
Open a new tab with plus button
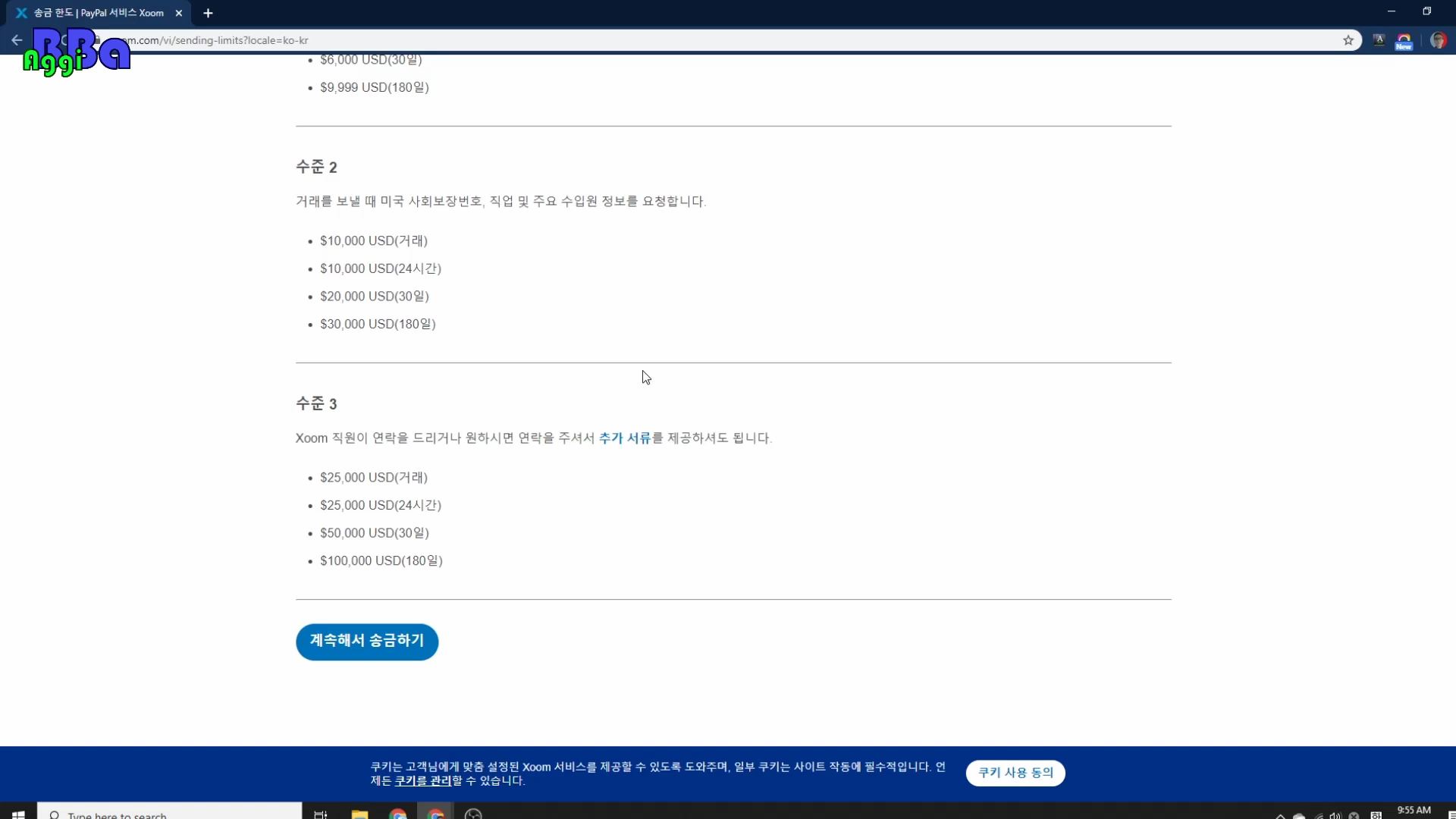tap(208, 13)
